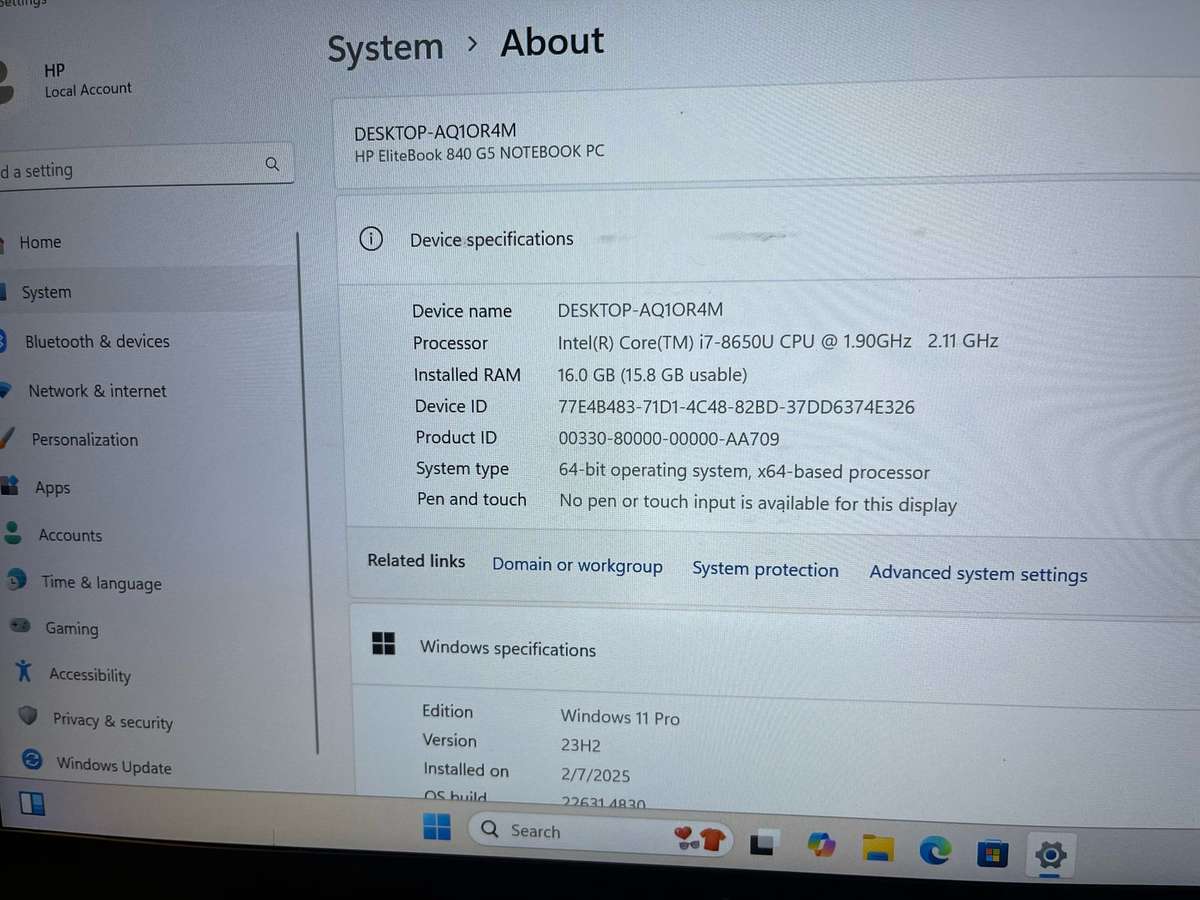
Task: Select Home in the navigation sidebar
Action: (40, 242)
